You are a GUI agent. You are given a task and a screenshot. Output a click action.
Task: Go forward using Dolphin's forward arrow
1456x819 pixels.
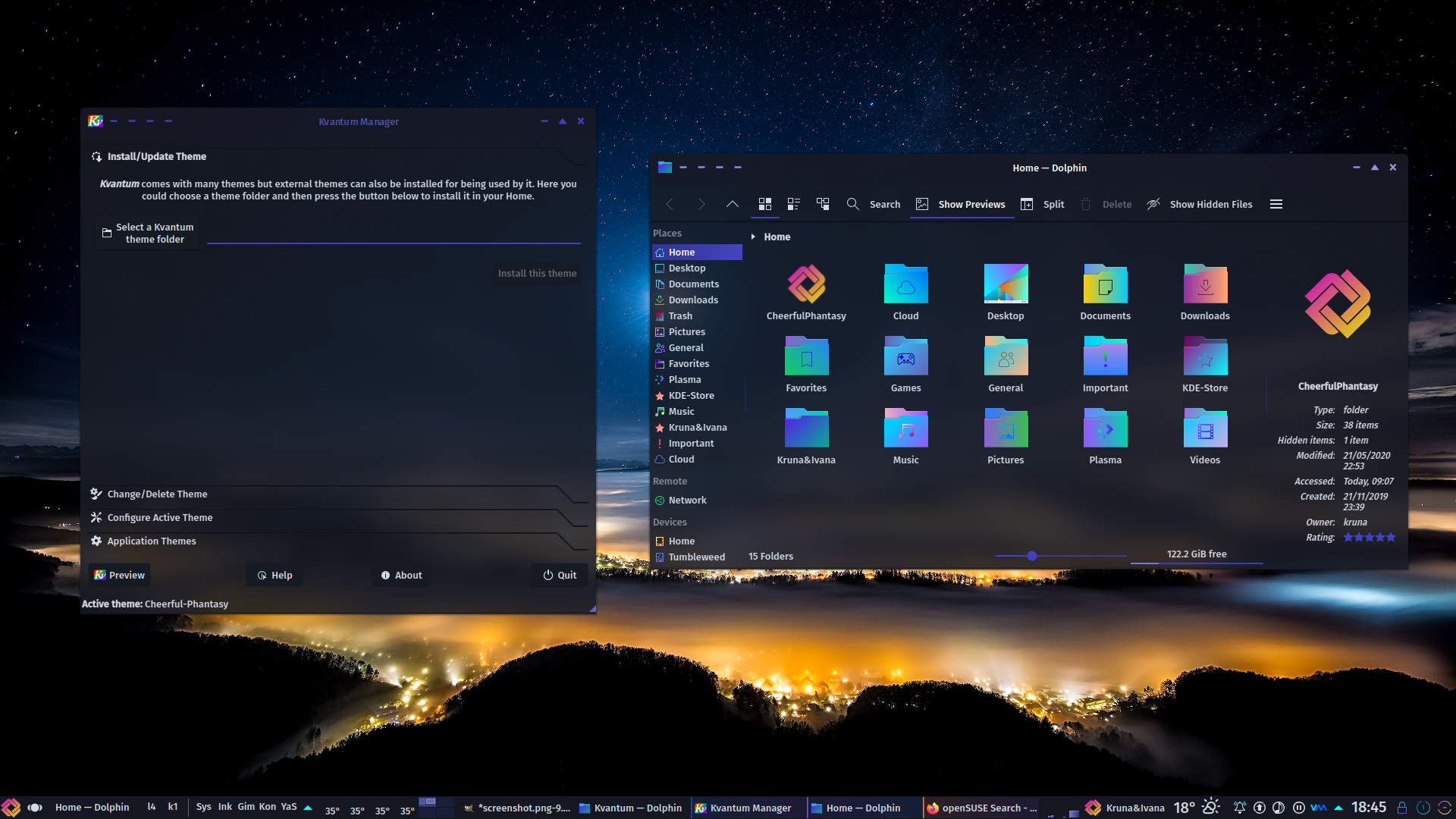pyautogui.click(x=701, y=204)
